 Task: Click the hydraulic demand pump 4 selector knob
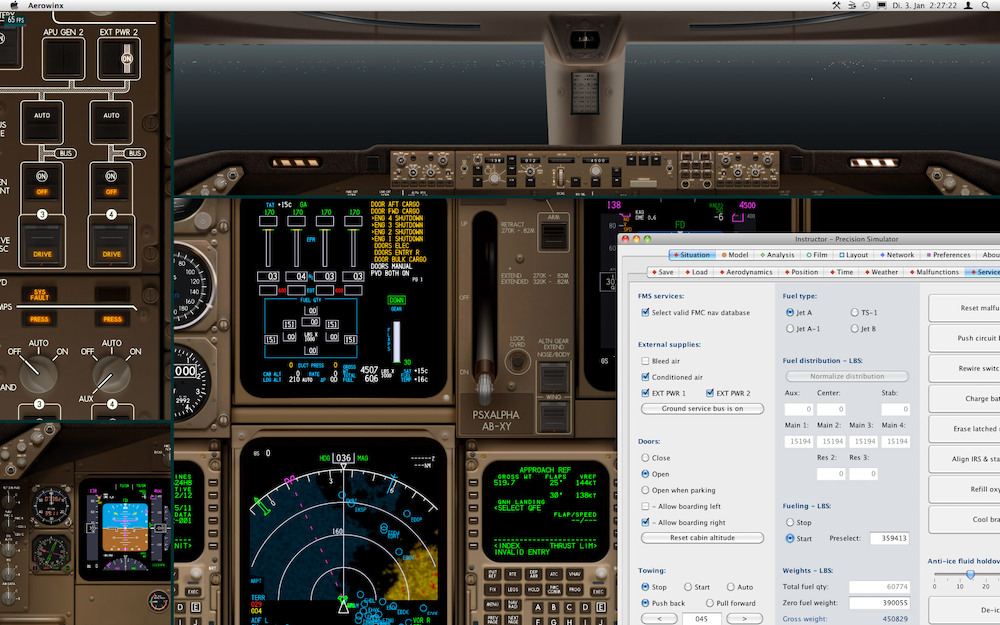111,374
